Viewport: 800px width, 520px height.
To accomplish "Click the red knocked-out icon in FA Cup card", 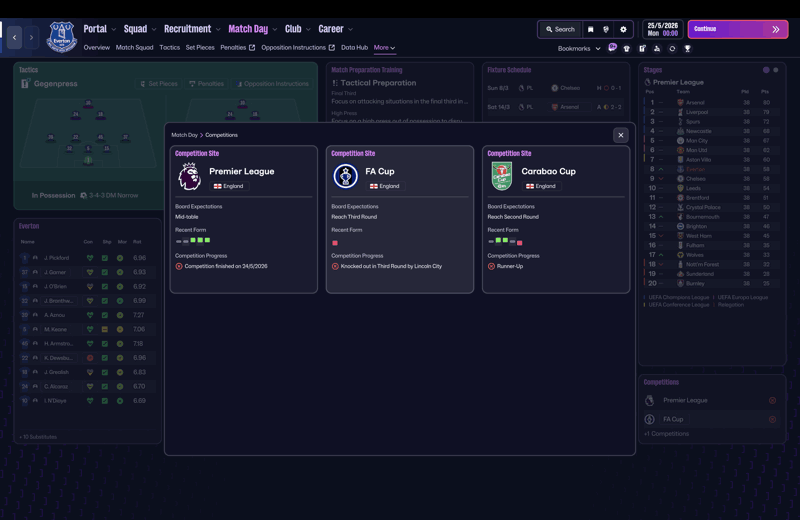I will coord(335,266).
